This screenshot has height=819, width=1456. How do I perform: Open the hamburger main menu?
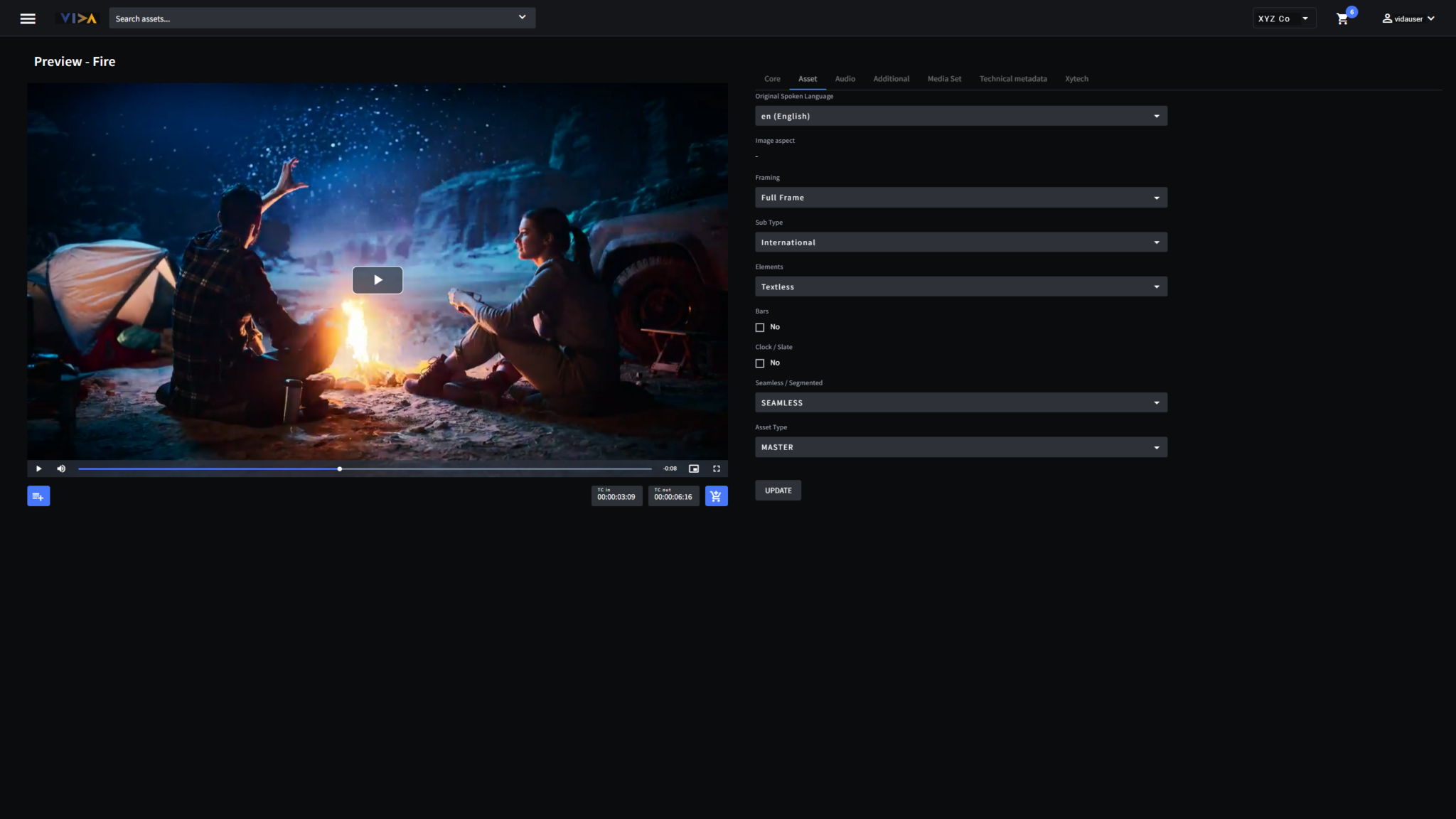(x=28, y=18)
